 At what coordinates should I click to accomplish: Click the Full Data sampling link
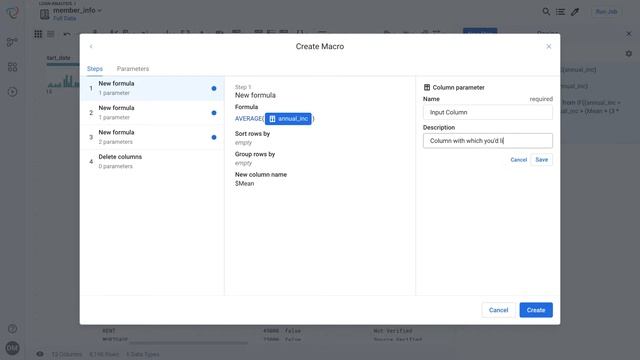pyautogui.click(x=64, y=18)
